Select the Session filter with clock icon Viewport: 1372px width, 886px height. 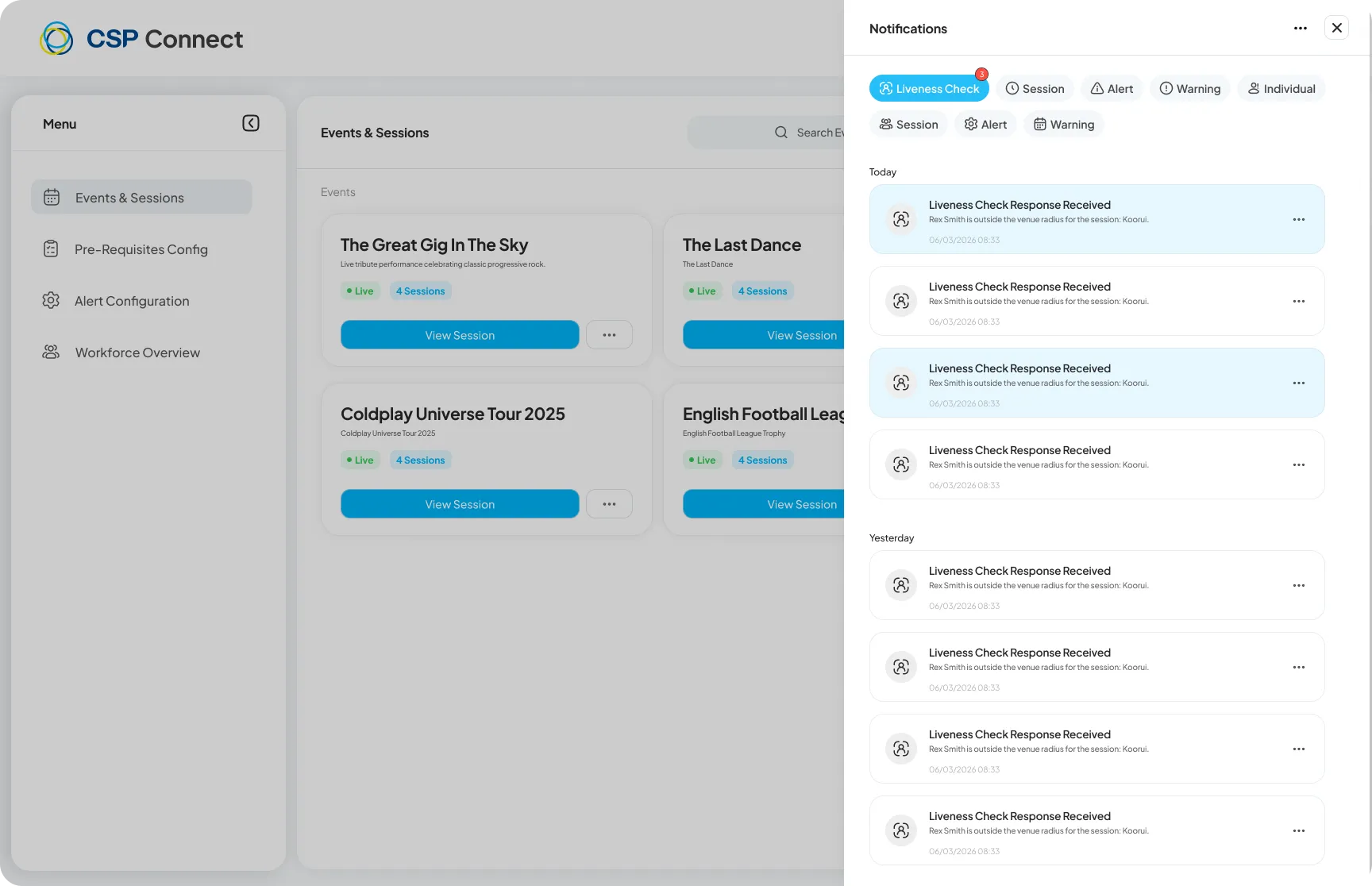[1035, 88]
